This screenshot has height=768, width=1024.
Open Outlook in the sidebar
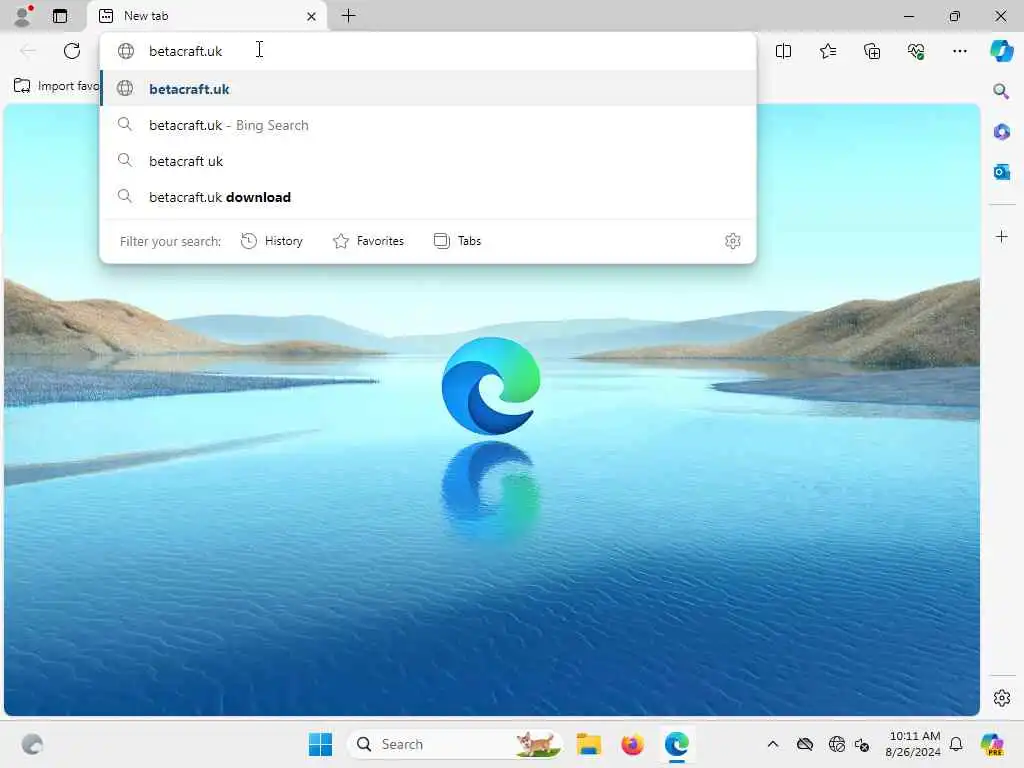coord(1001,172)
